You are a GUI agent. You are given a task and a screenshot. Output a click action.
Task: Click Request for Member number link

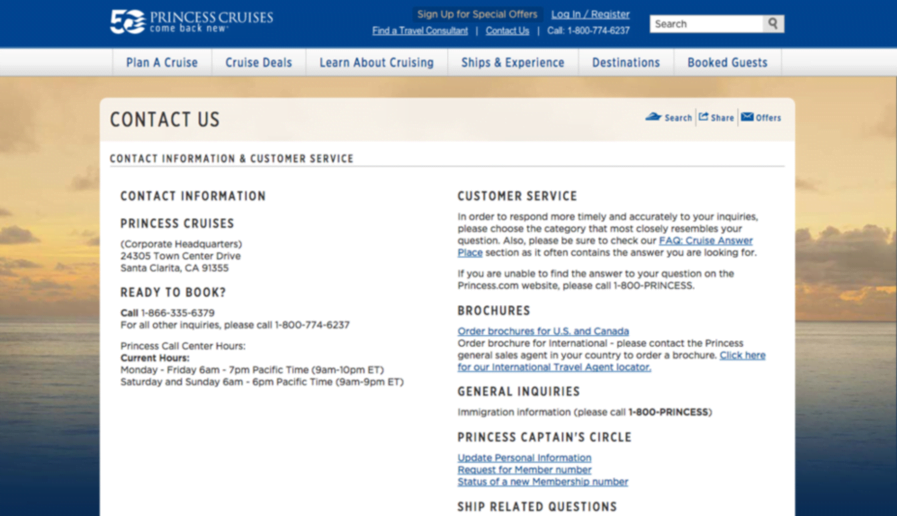click(x=524, y=470)
